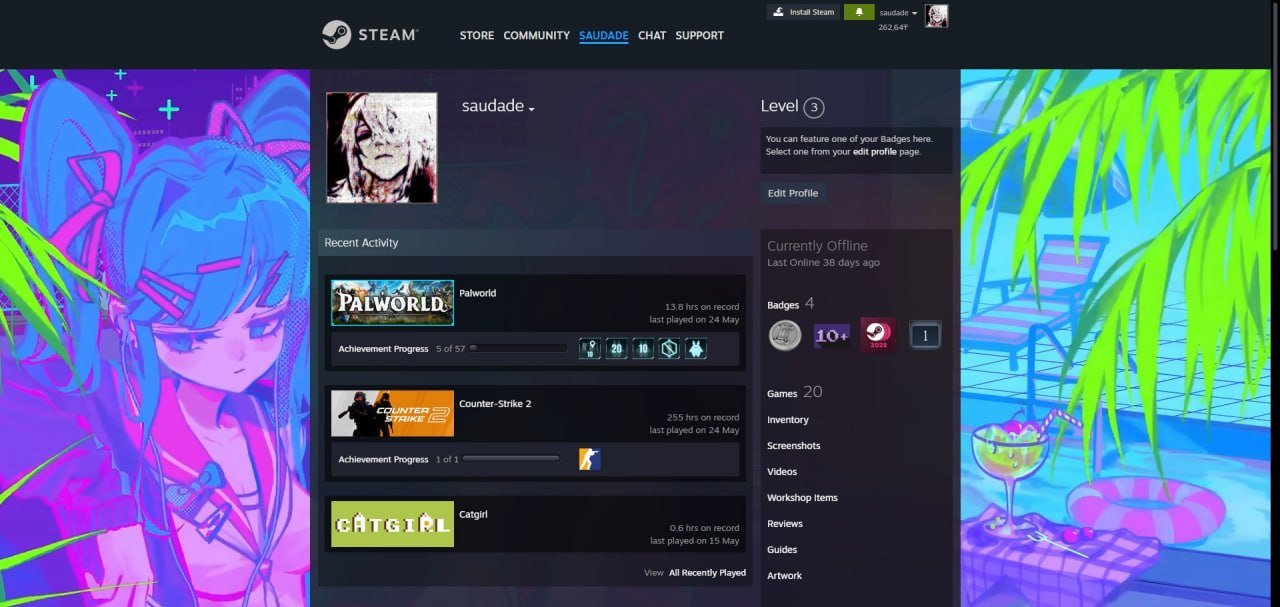
Task: Click the Level 3 circle icon
Action: click(814, 107)
